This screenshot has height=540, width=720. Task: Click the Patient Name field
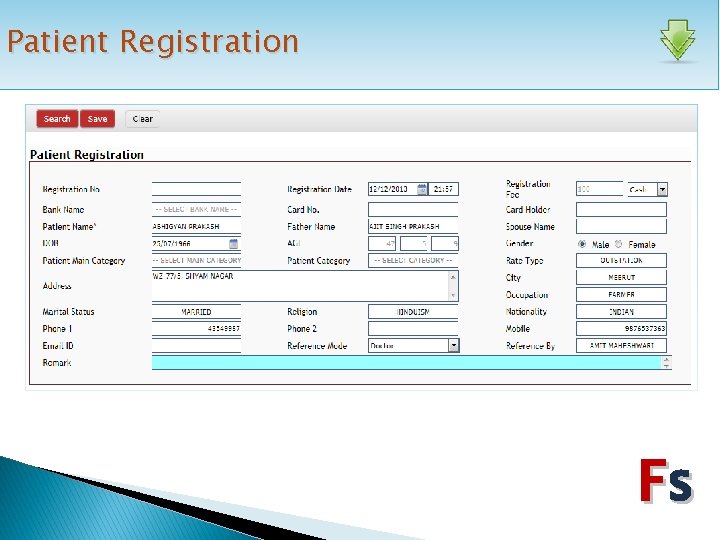(196, 226)
